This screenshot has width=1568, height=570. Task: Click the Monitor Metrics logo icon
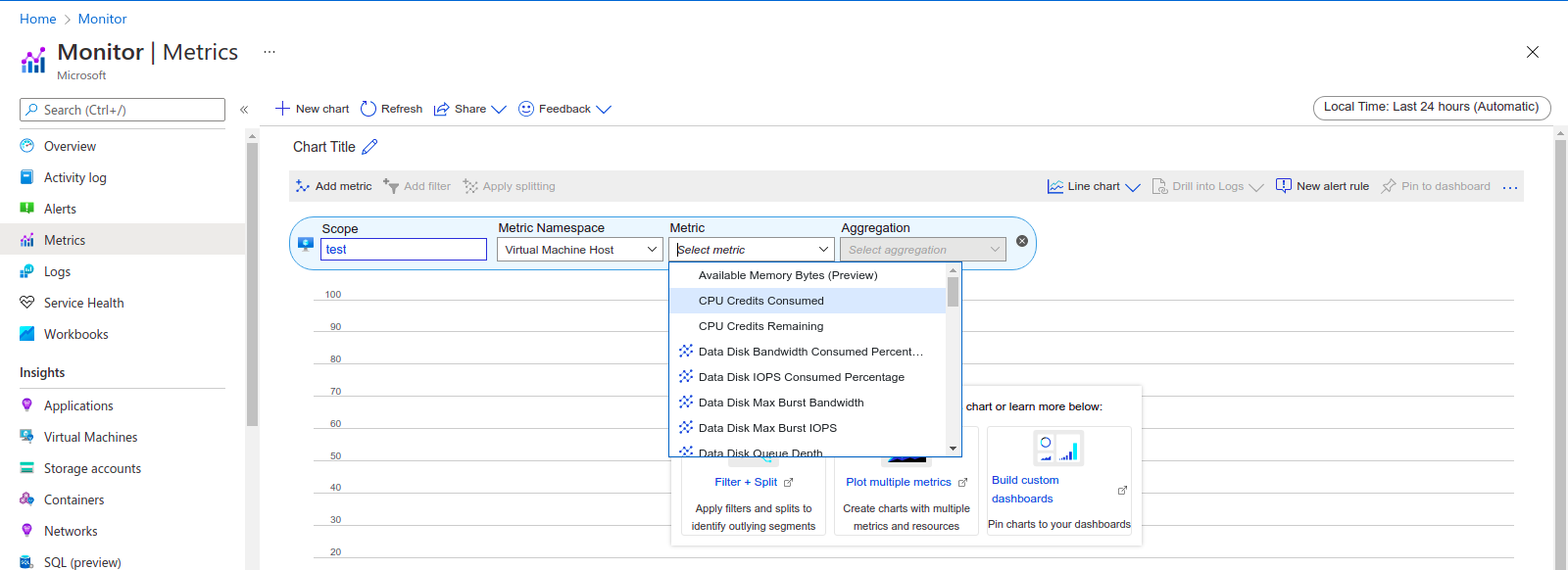[33, 61]
